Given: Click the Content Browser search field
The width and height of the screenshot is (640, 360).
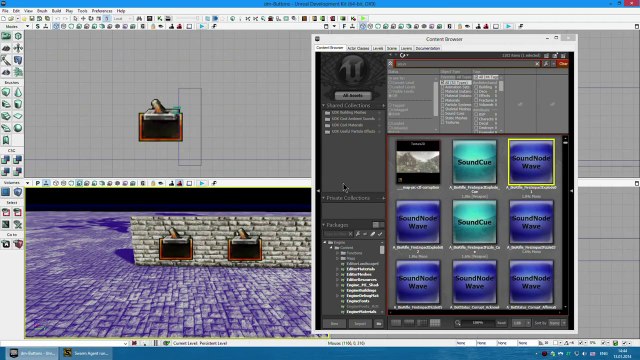Looking at the screenshot, I should [x=464, y=64].
